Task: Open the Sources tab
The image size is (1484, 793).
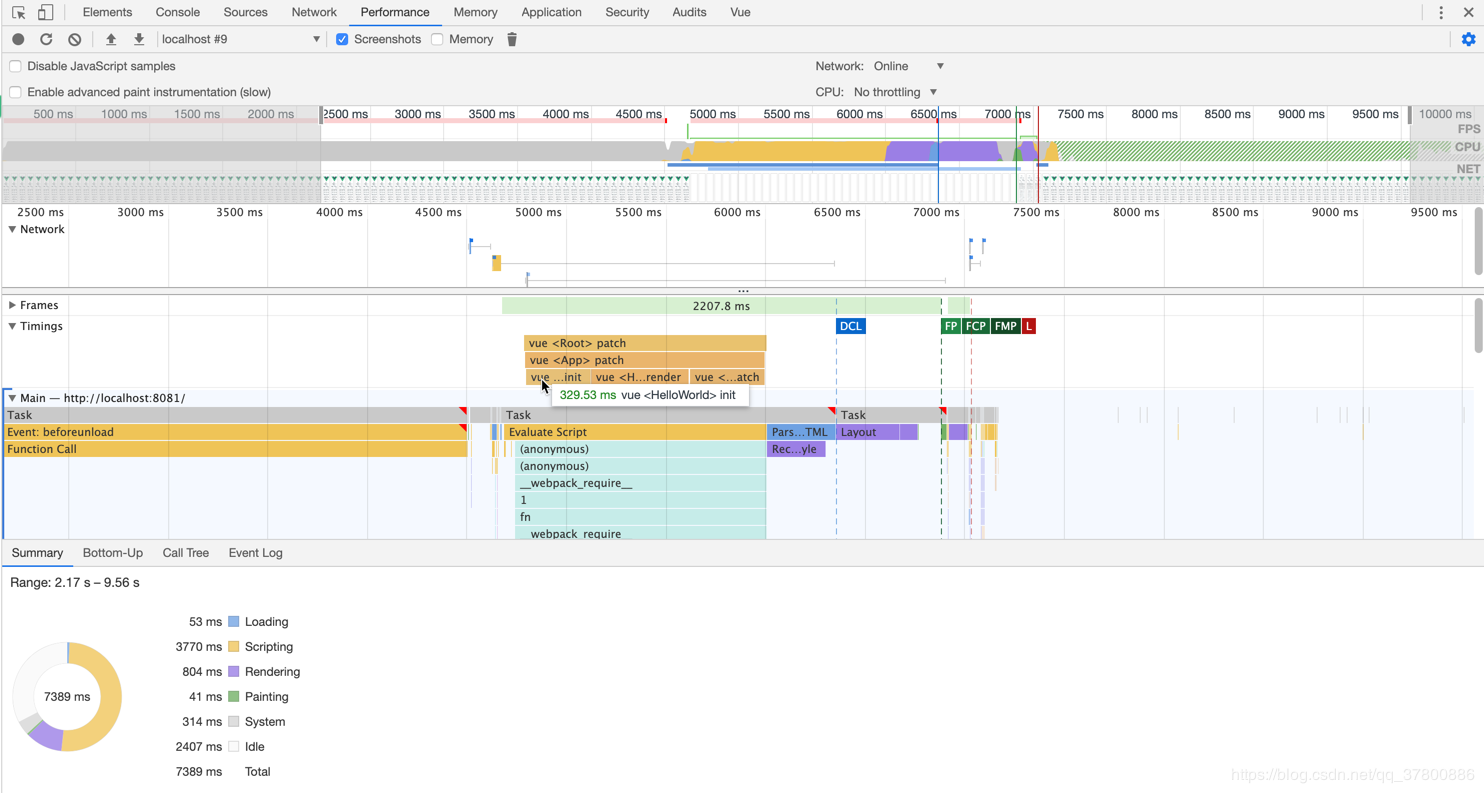Action: click(x=245, y=12)
